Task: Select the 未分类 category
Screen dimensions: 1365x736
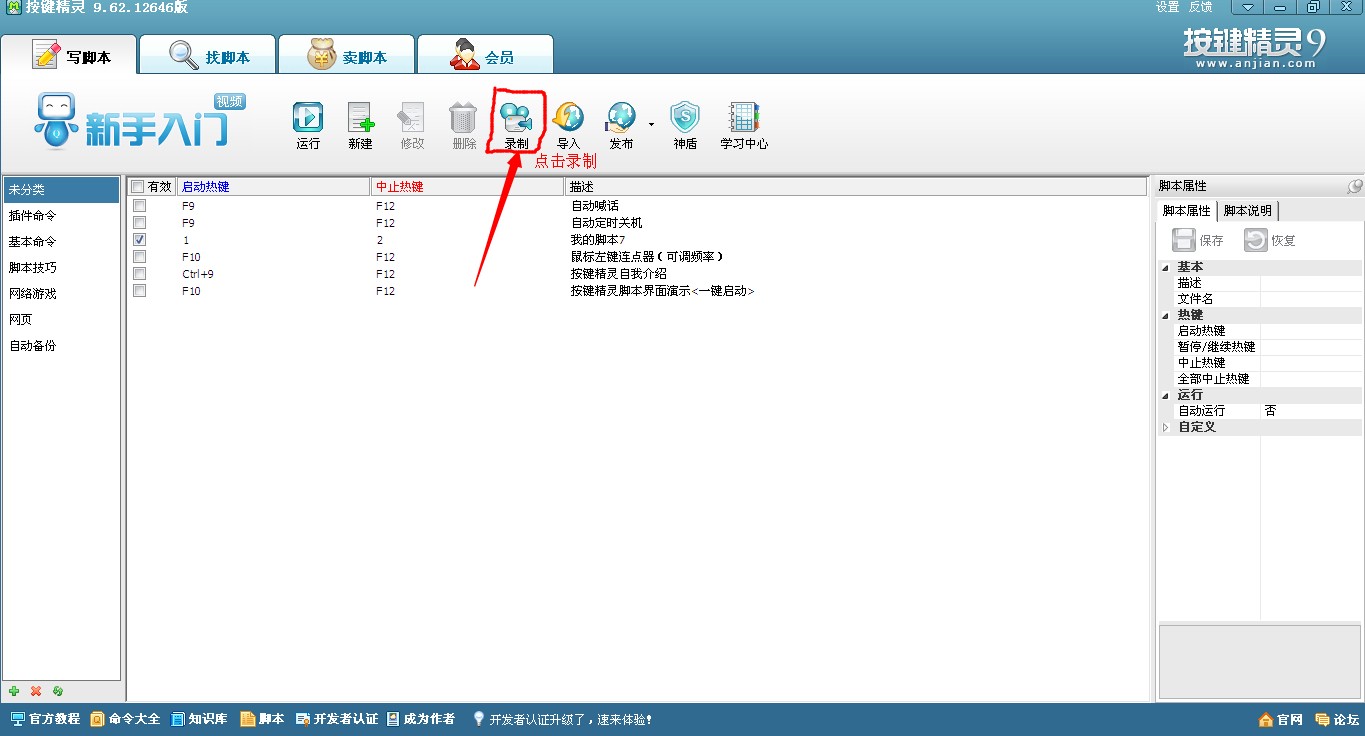Action: tap(62, 190)
